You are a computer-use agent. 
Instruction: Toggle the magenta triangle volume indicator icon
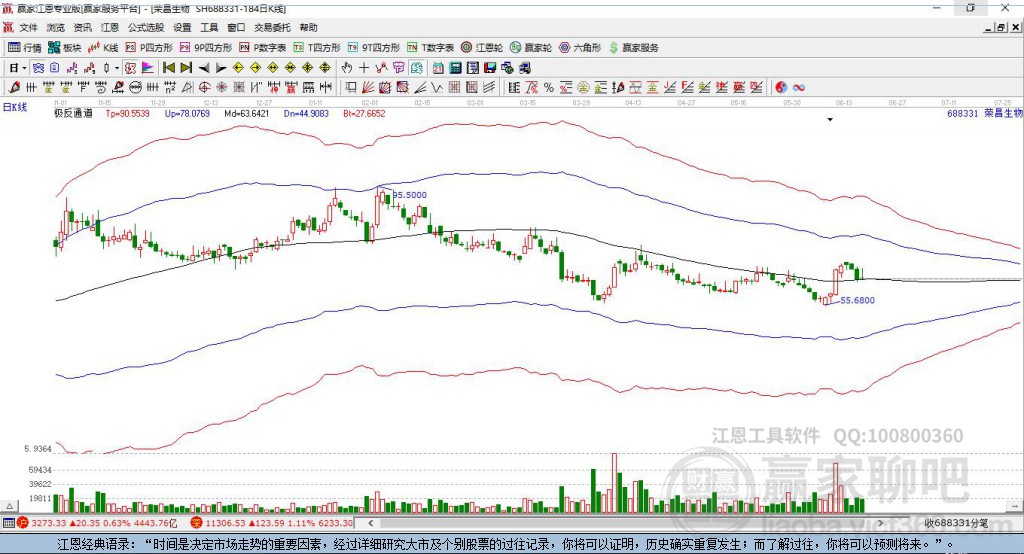148,68
